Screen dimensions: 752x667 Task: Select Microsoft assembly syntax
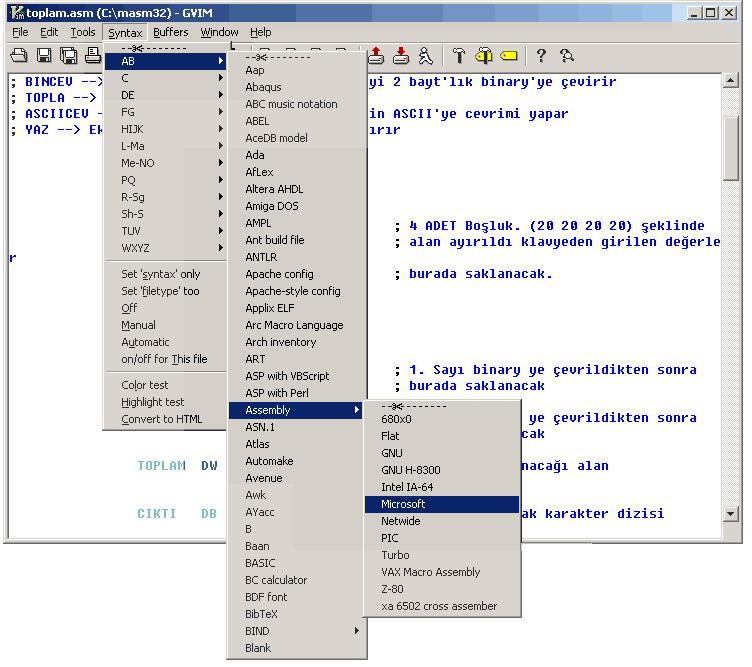pos(442,504)
